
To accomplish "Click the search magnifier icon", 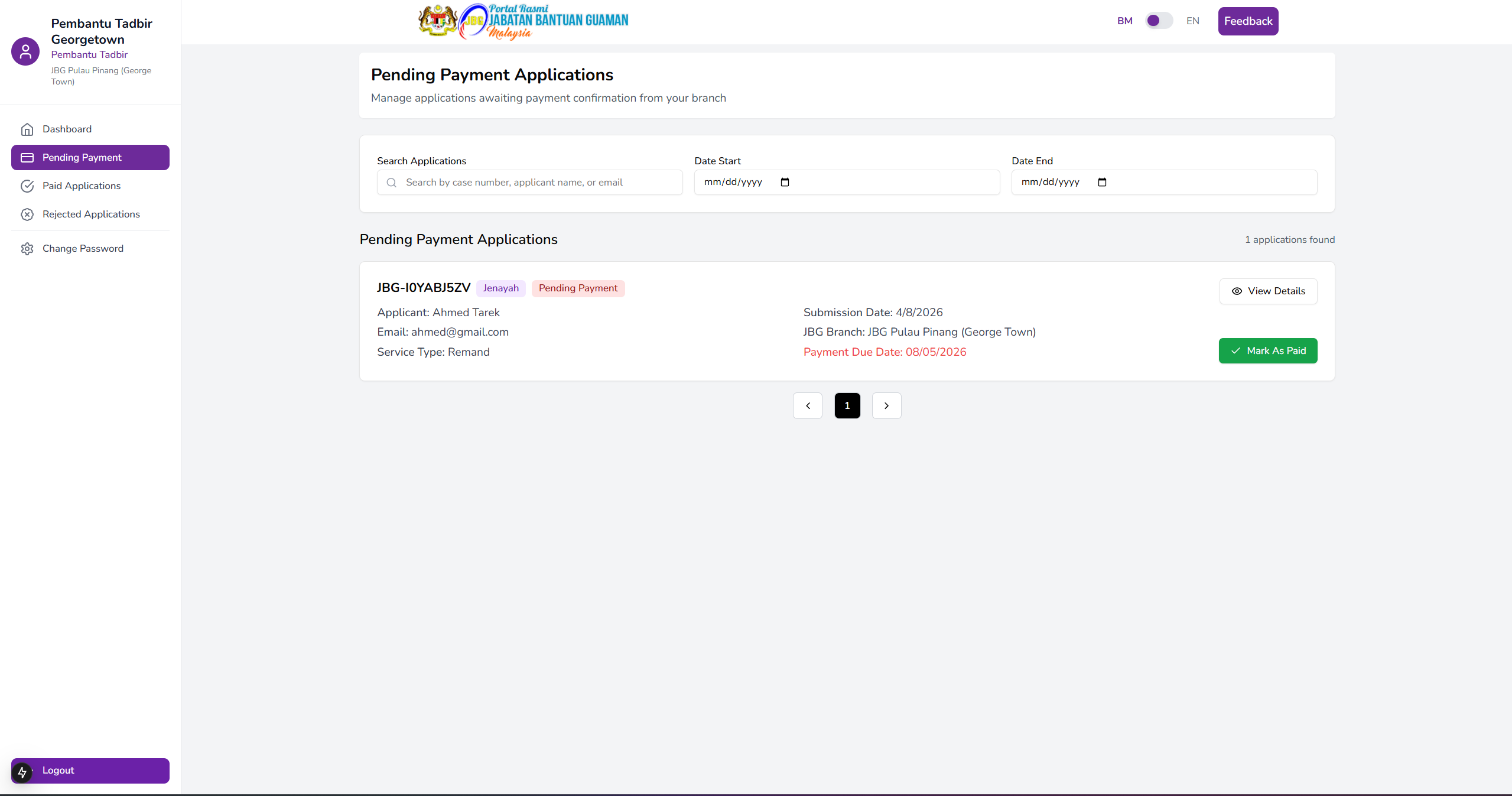I will coord(391,183).
